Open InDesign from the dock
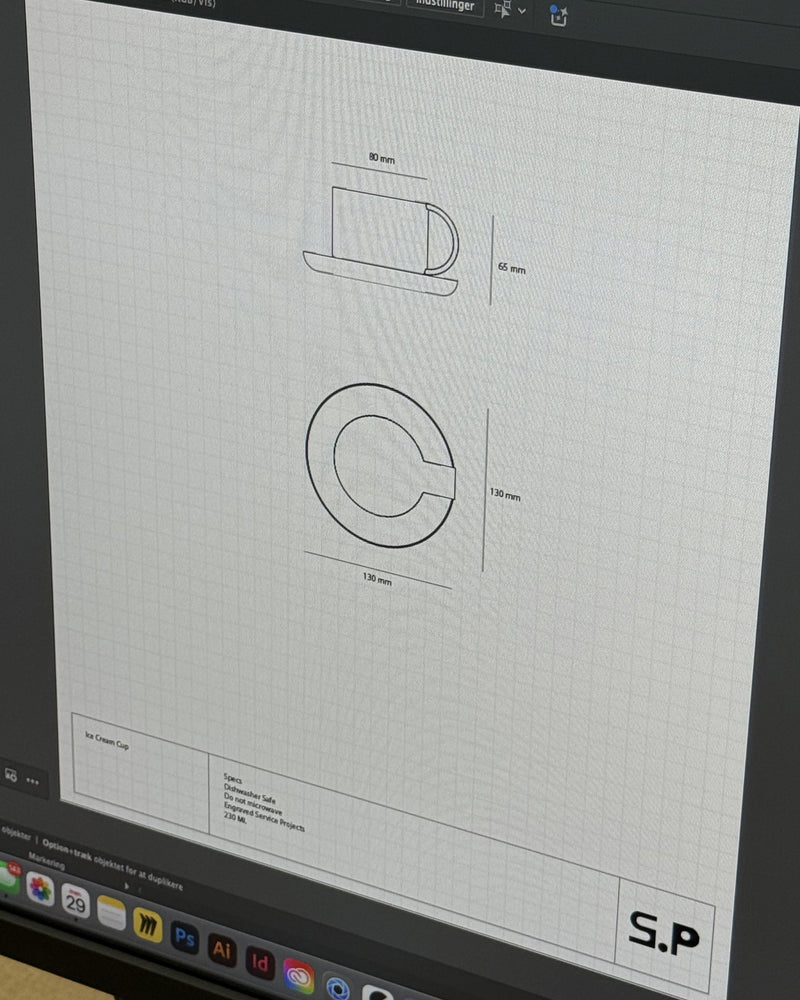This screenshot has width=800, height=1000. [x=260, y=962]
